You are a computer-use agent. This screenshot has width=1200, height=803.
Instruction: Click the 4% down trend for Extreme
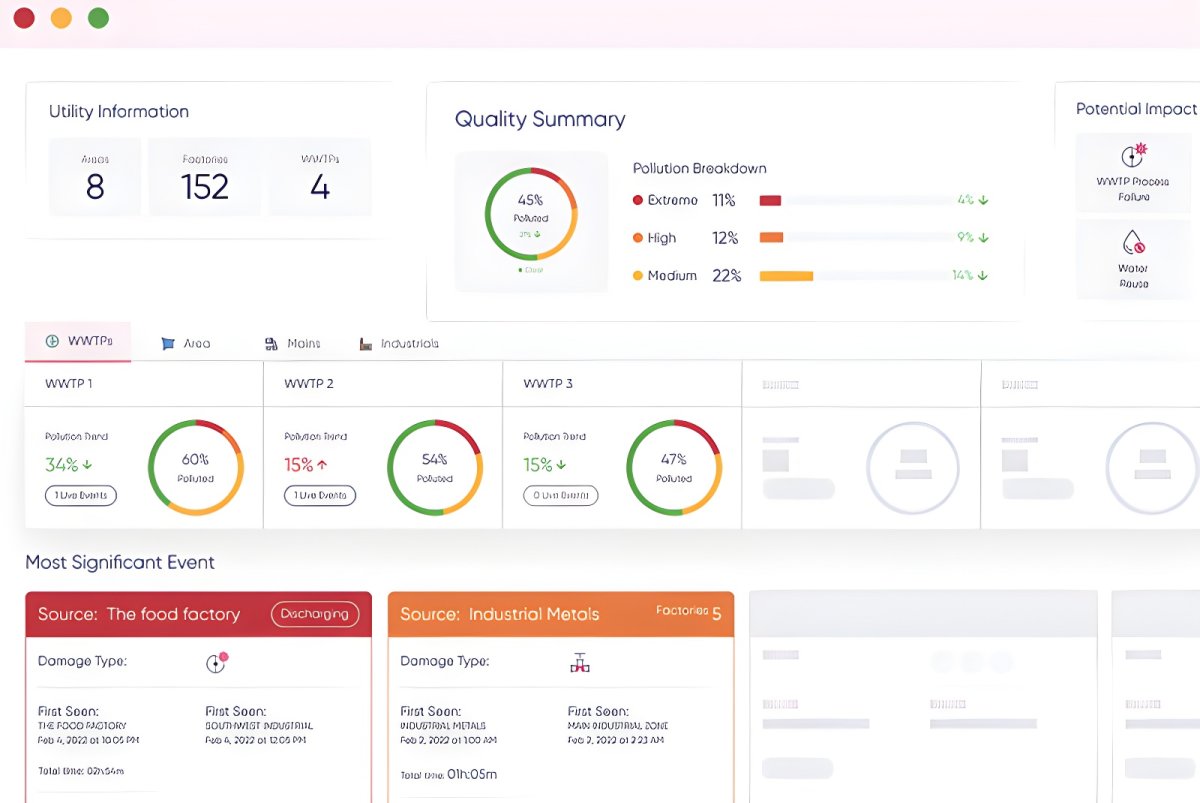(x=972, y=200)
